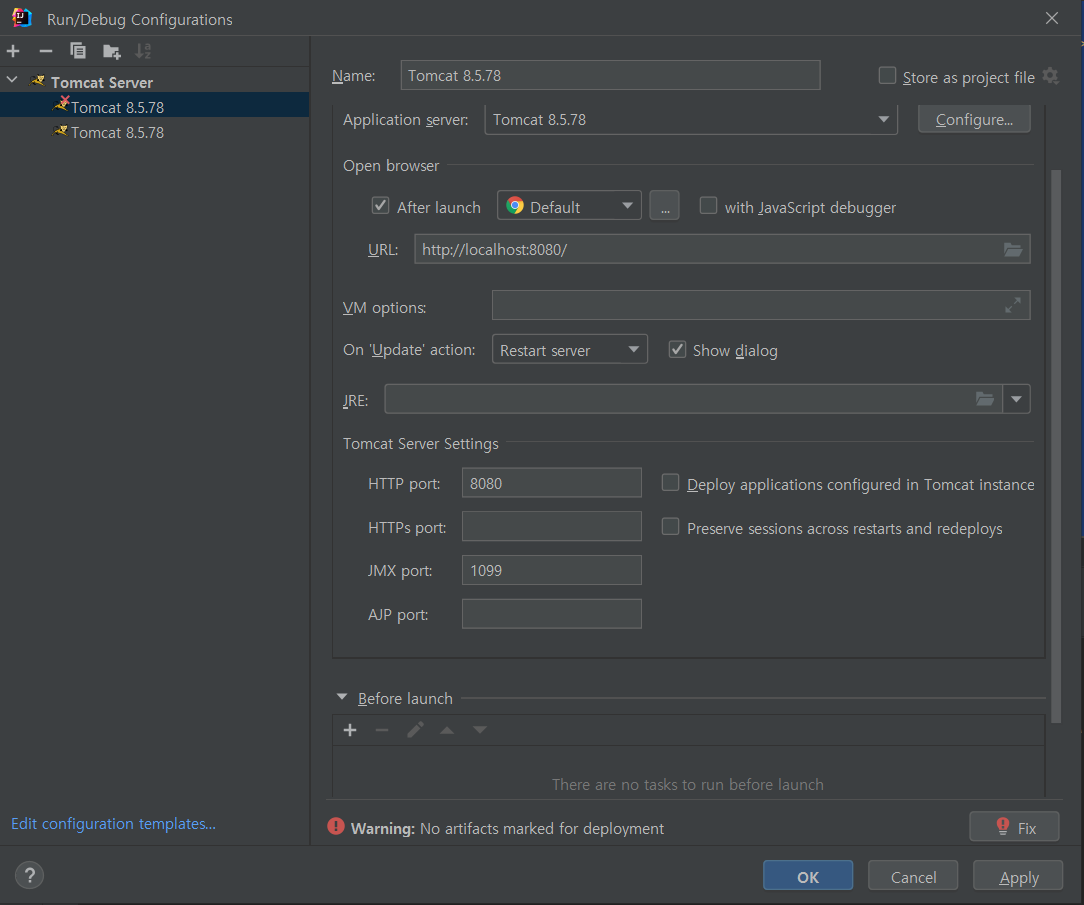Screen dimensions: 1084x905
Task: Click the HTTP port field
Action: 552,483
